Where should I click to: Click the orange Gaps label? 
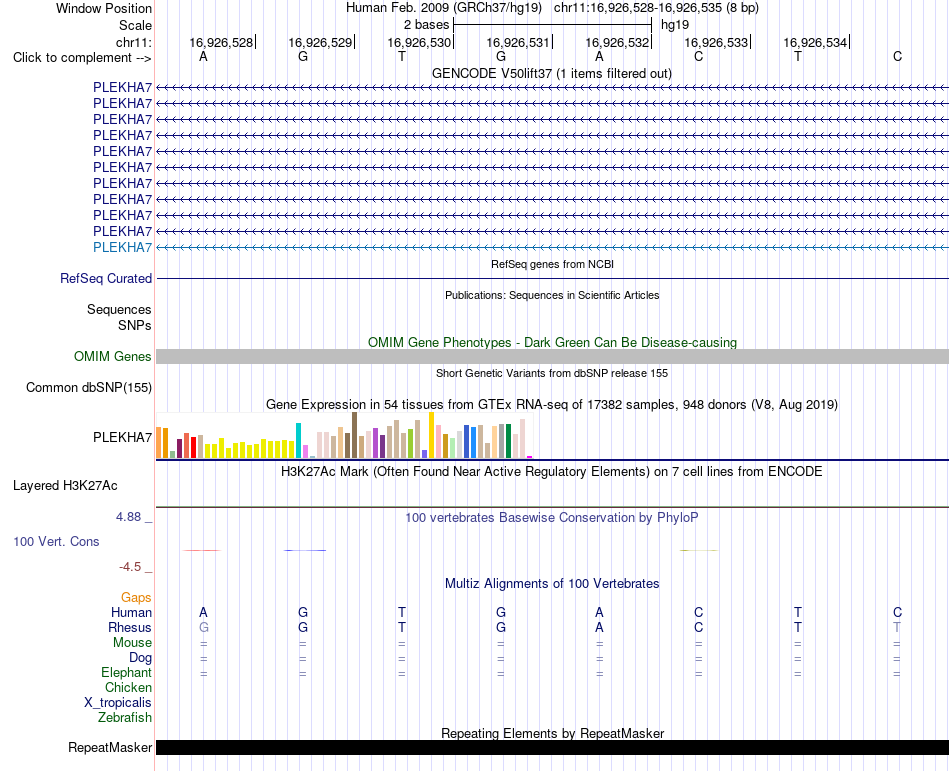(136, 598)
